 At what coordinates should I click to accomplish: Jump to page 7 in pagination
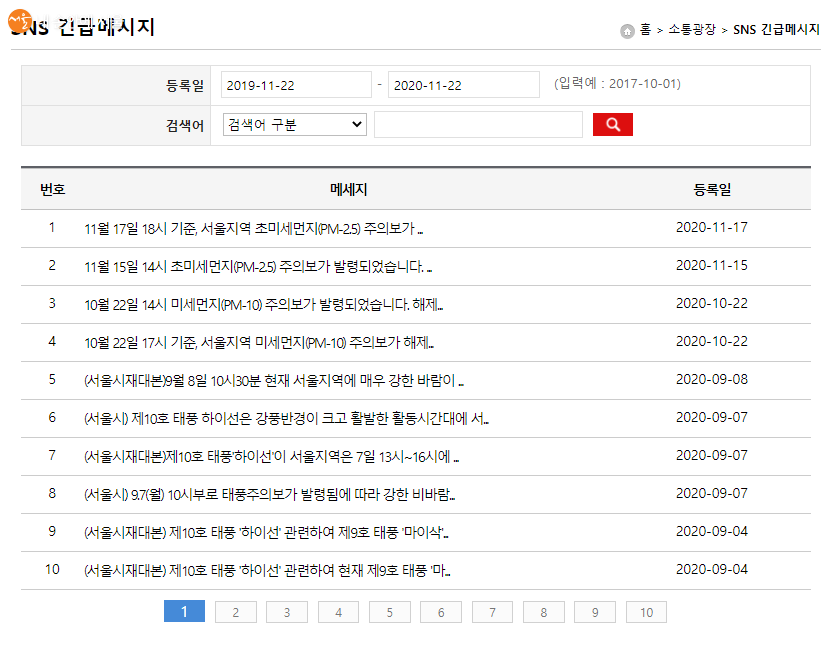(x=492, y=613)
